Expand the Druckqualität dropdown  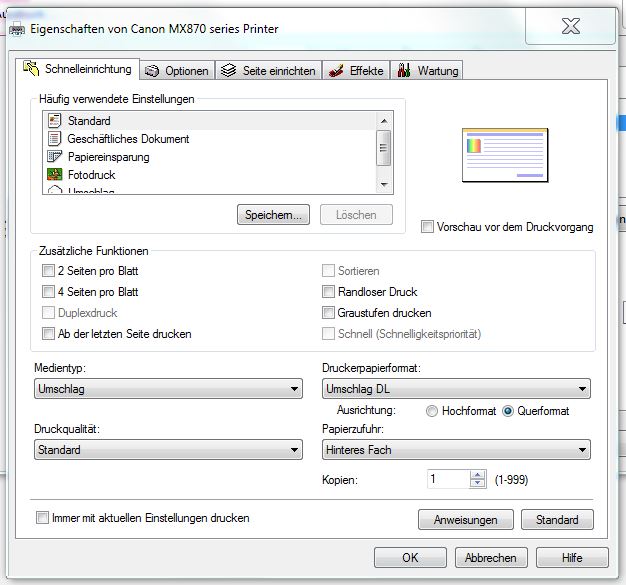(168, 450)
